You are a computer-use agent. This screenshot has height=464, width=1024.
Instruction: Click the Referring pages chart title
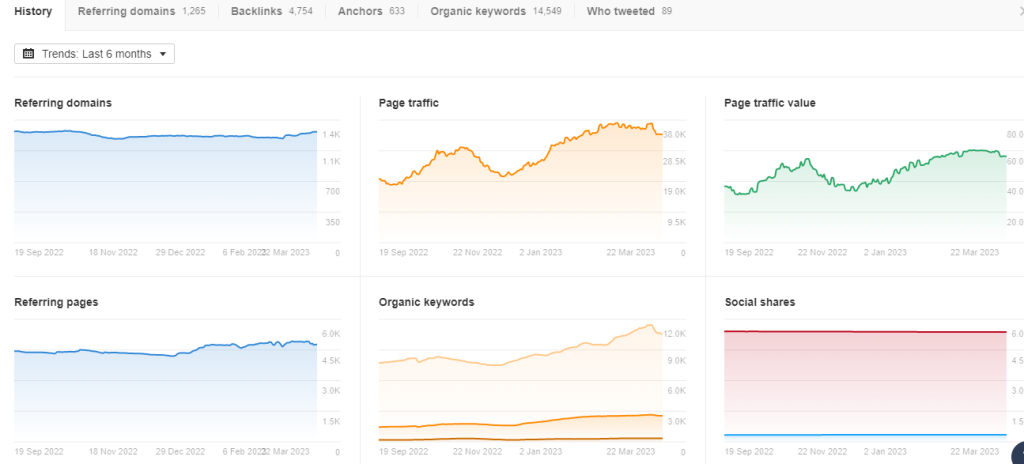tap(56, 302)
